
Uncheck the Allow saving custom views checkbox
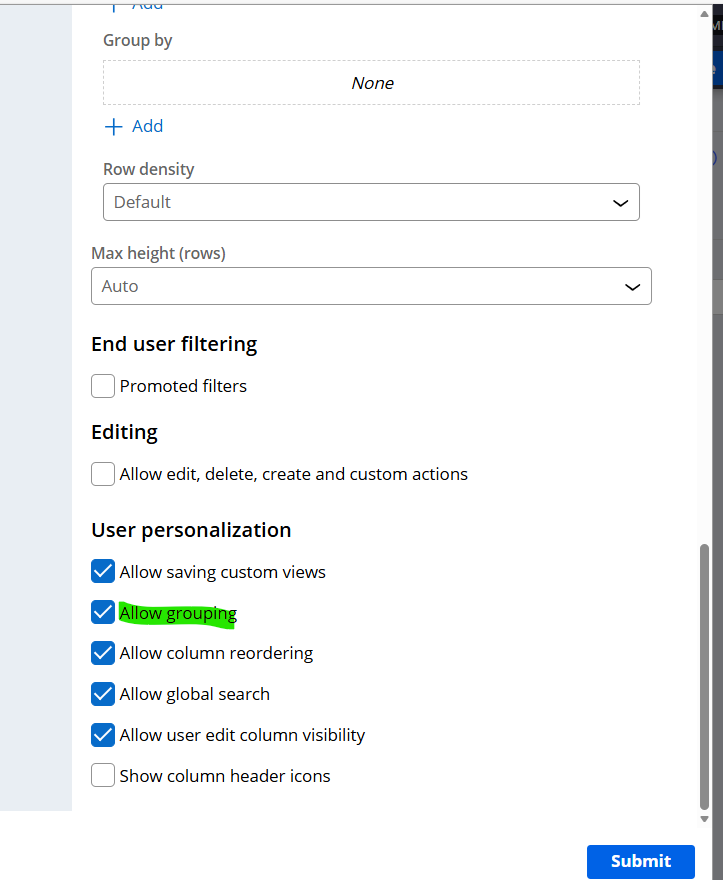click(x=103, y=572)
